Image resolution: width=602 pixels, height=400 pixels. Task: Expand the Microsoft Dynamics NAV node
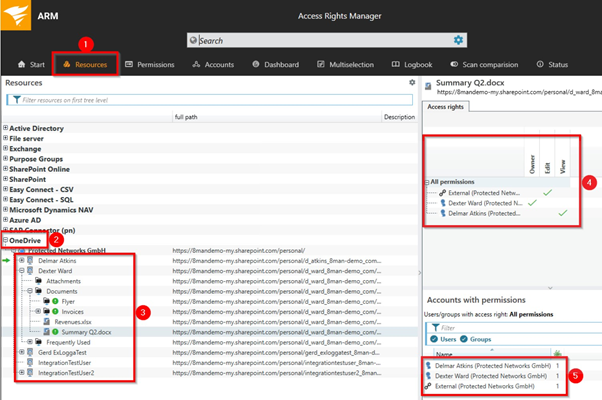[x=5, y=209]
